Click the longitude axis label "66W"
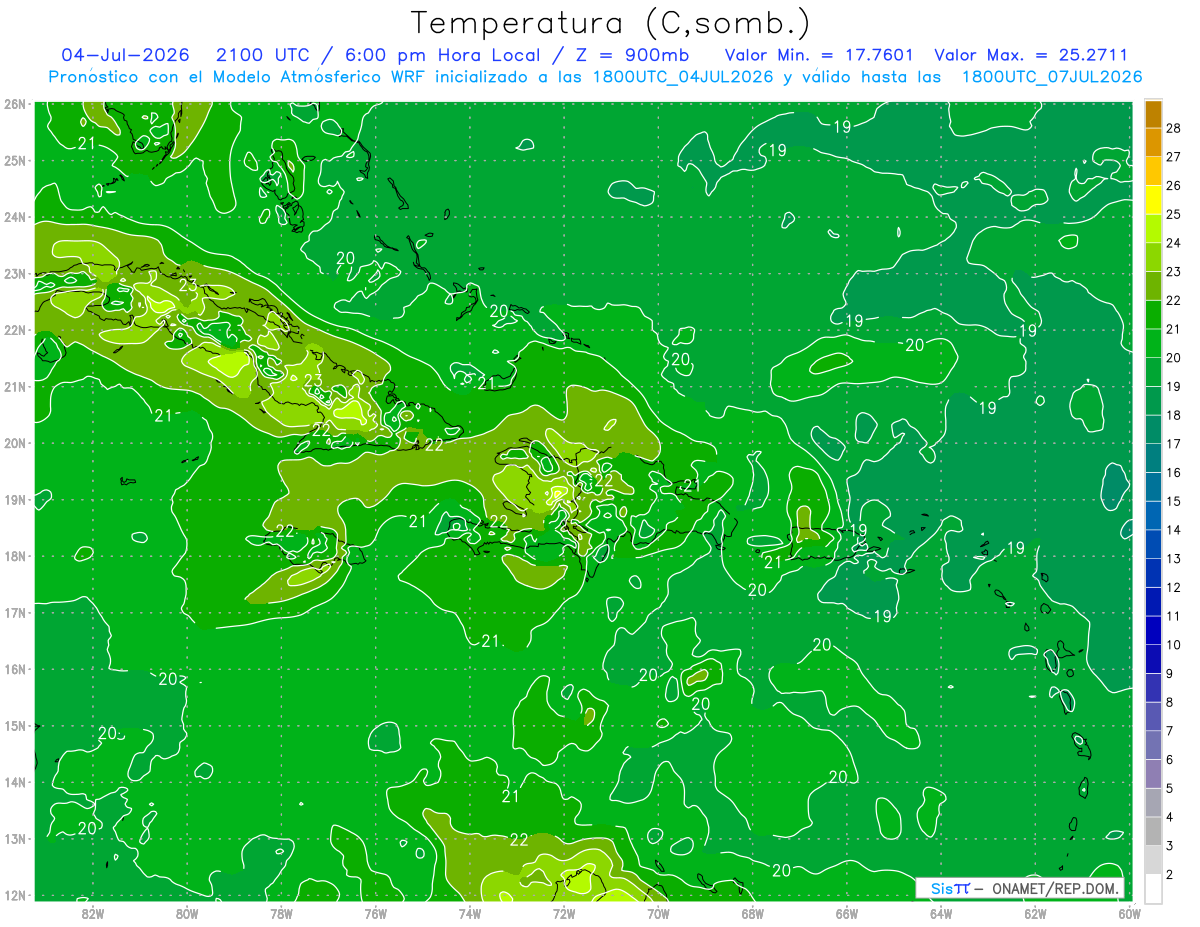Screen dimensions: 1200x927 click(846, 912)
